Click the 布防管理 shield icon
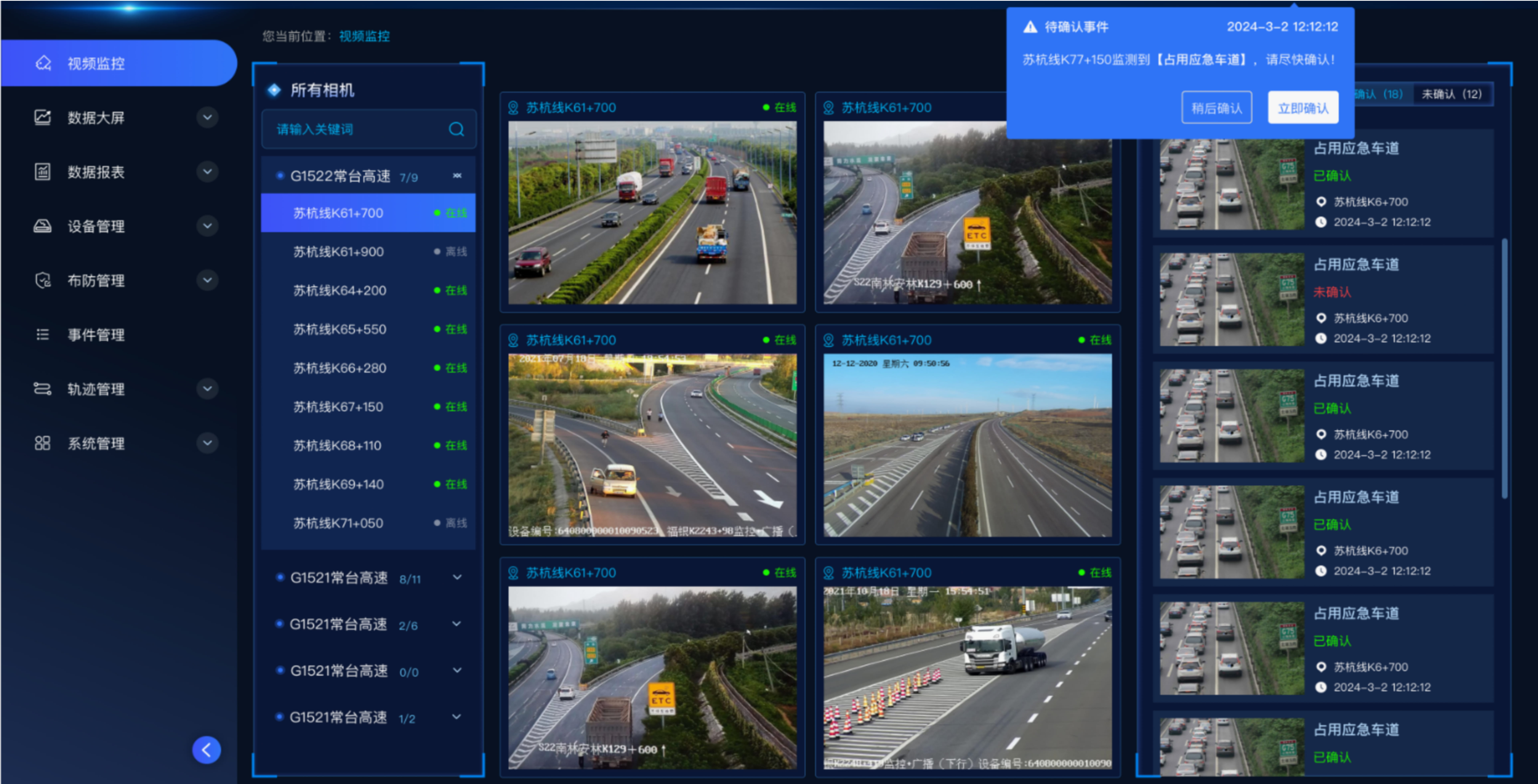This screenshot has width=1538, height=784. click(x=42, y=280)
